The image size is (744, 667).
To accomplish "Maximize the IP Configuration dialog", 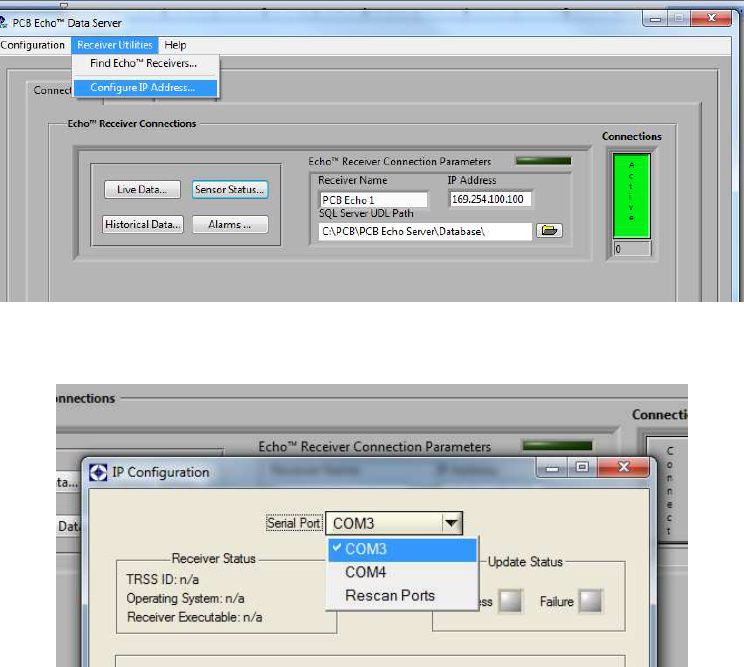I will click(582, 467).
